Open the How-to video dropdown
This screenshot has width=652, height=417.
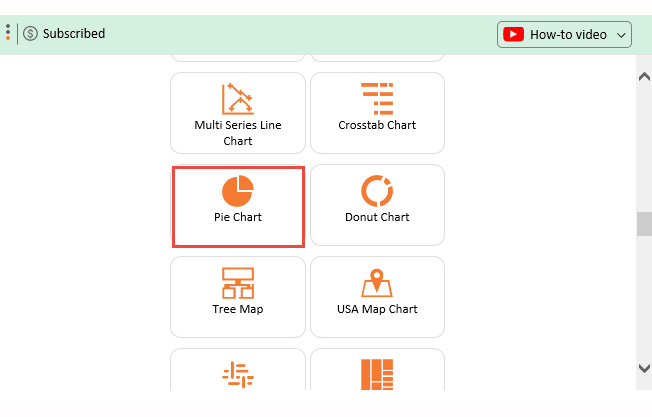coord(565,34)
